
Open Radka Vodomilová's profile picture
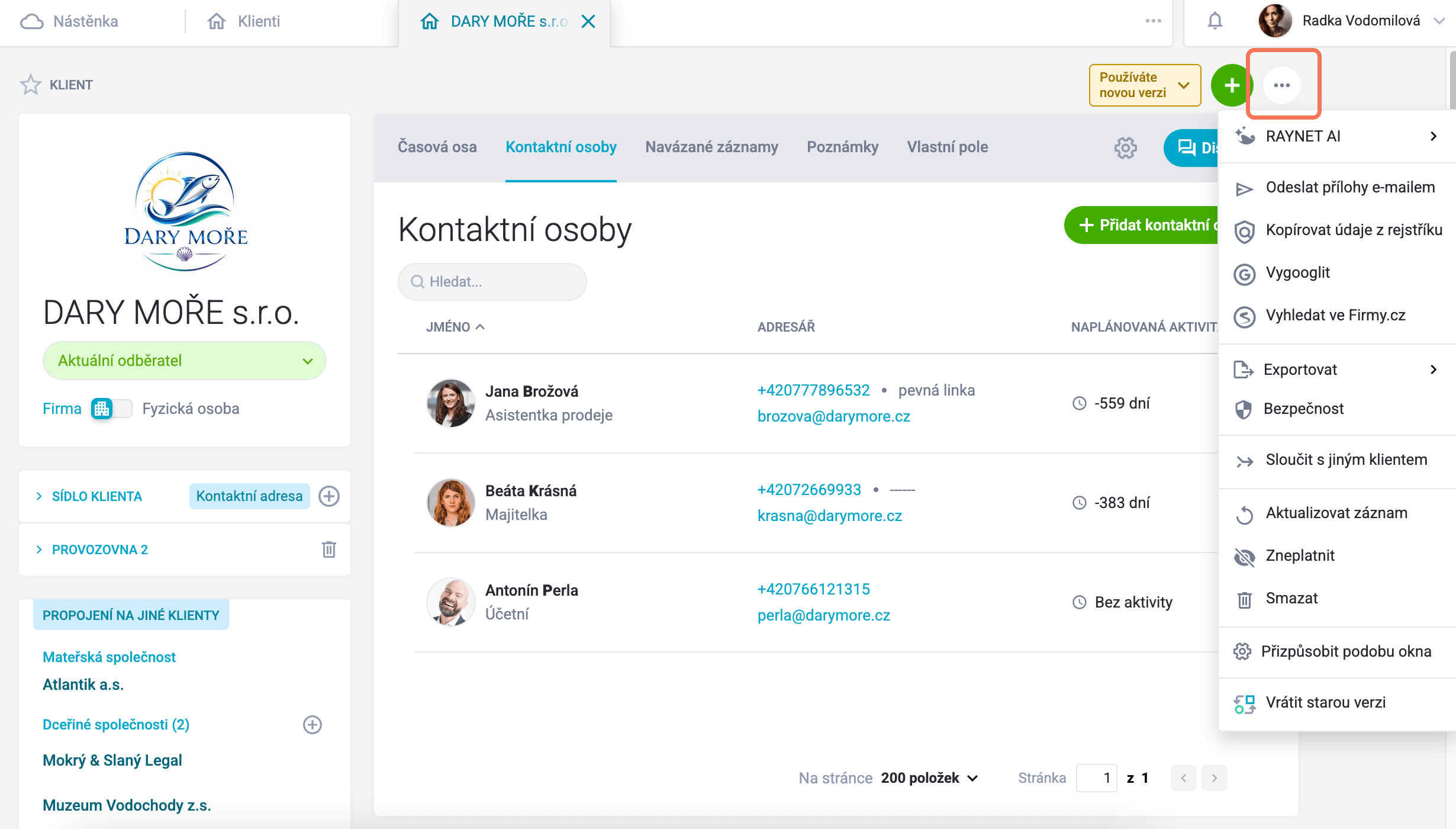1275,21
